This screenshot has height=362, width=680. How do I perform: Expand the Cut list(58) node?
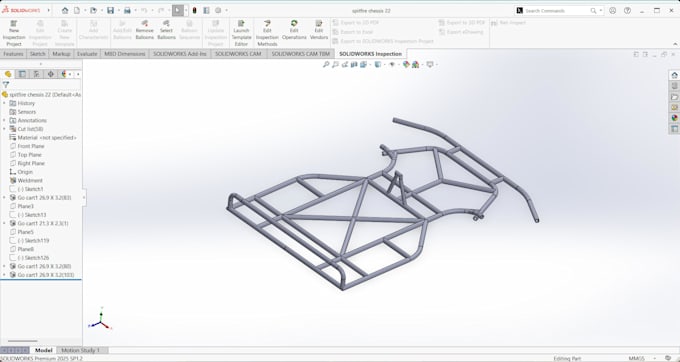coord(4,129)
